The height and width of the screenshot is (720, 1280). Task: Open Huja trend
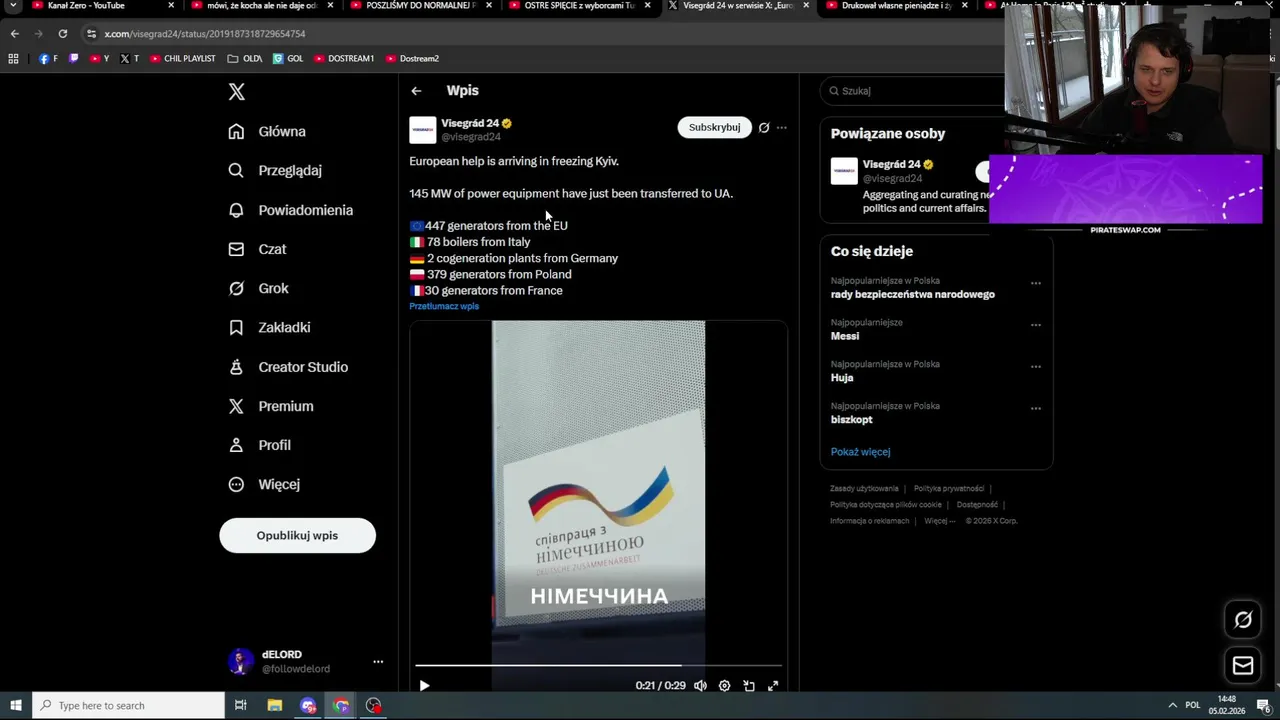tap(841, 378)
